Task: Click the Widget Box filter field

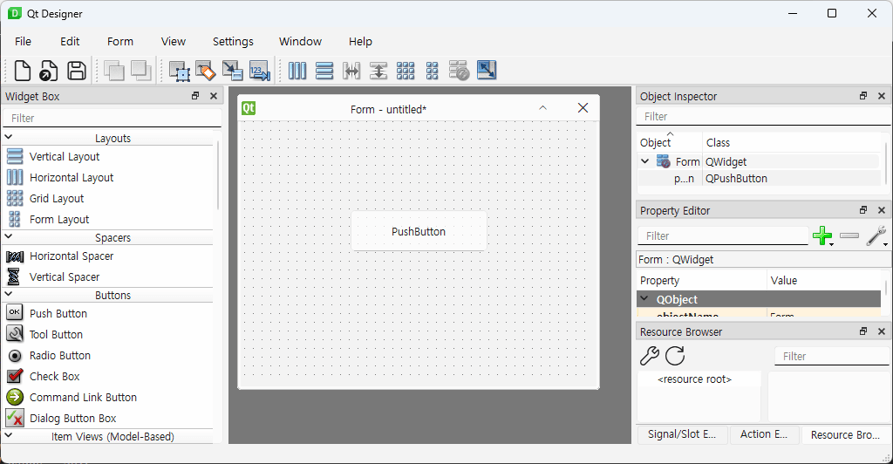Action: pyautogui.click(x=112, y=118)
